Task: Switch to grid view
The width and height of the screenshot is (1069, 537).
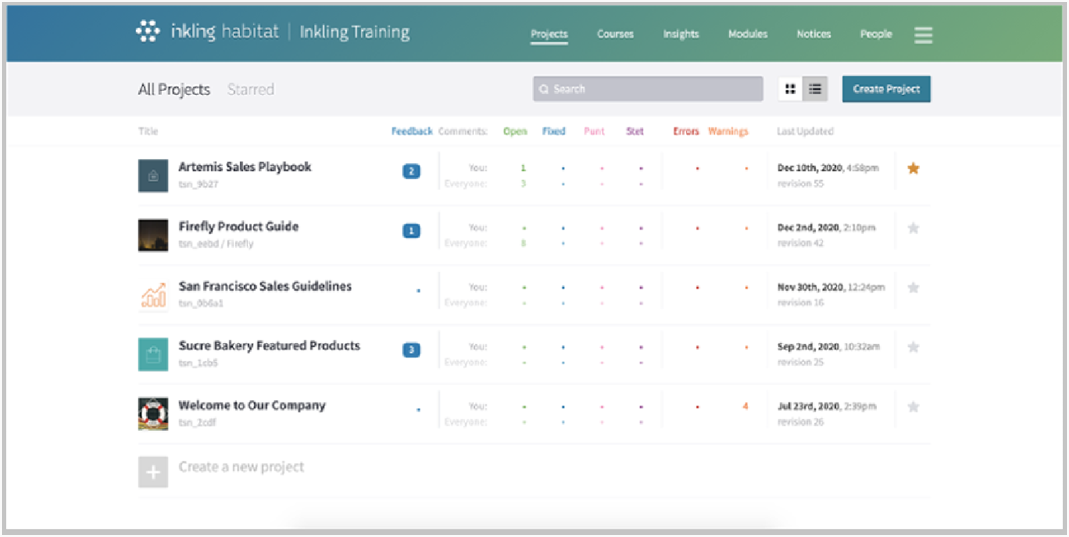Action: (790, 89)
